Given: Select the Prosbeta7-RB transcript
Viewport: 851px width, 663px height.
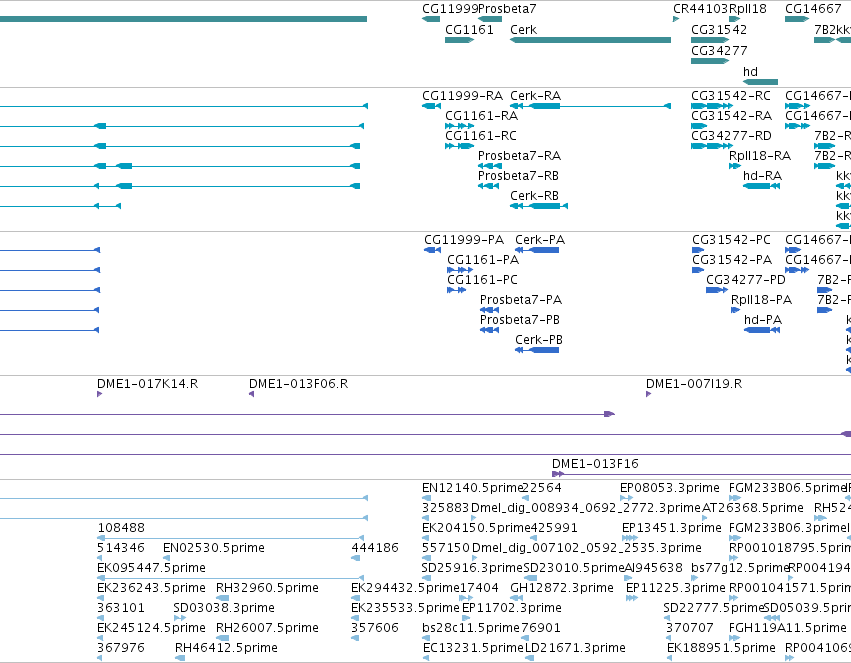Looking at the screenshot, I should [488, 186].
